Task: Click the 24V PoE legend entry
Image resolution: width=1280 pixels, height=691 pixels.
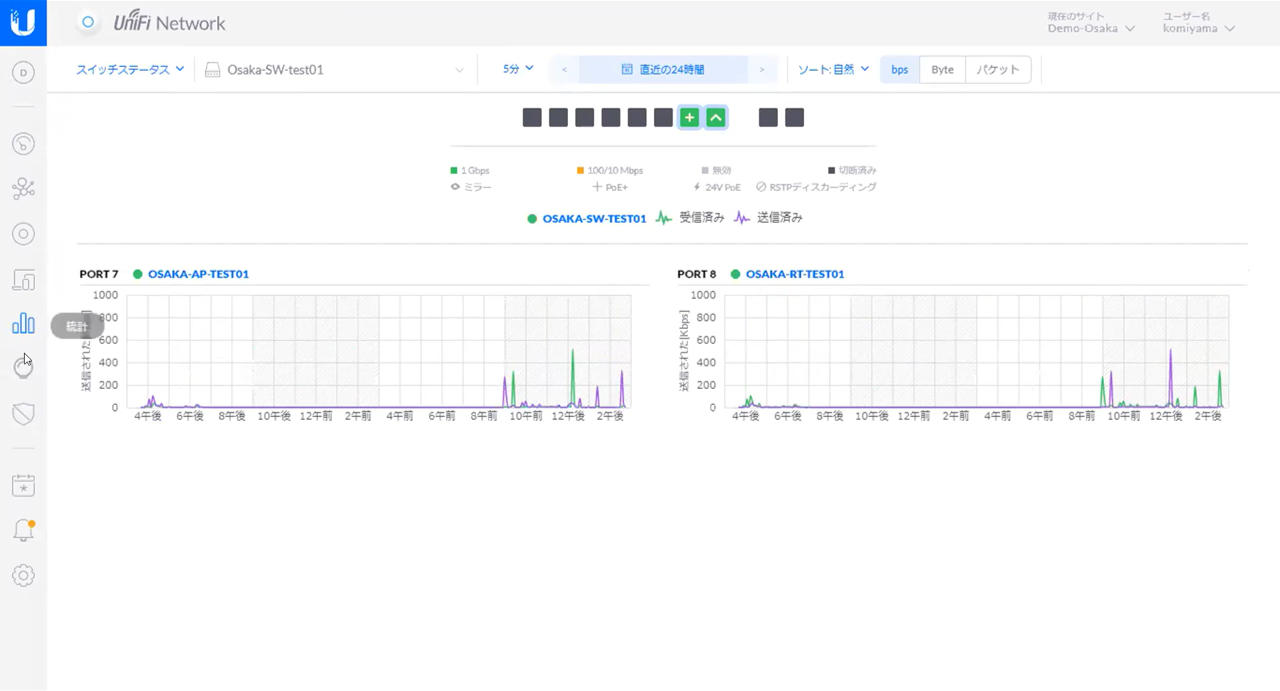Action: click(x=715, y=187)
